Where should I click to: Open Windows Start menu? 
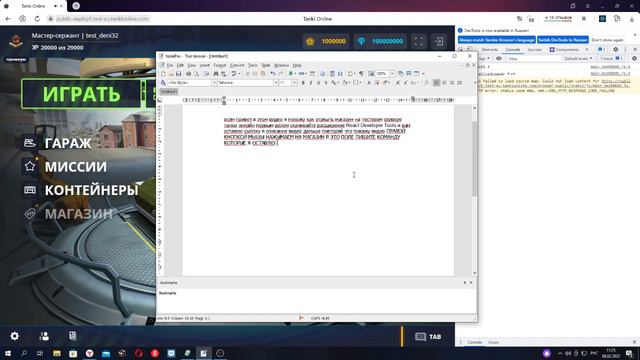tap(8, 353)
